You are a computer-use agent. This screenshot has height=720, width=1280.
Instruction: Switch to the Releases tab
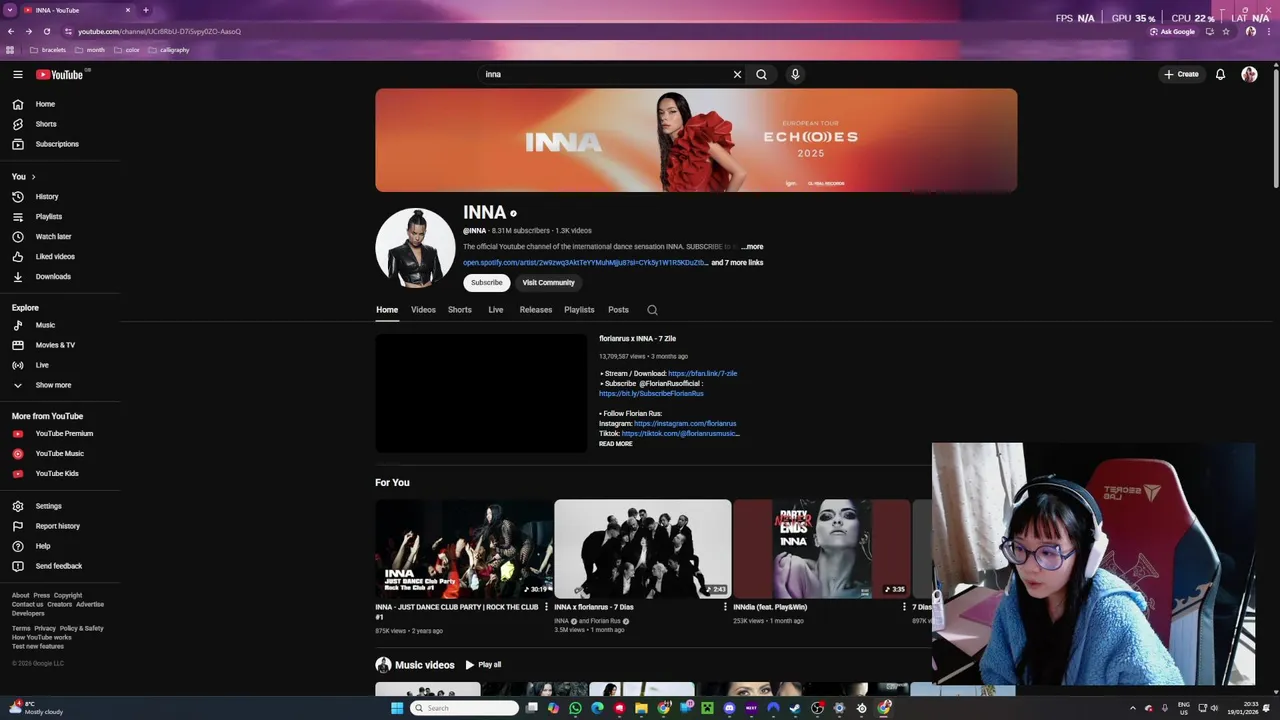(536, 310)
